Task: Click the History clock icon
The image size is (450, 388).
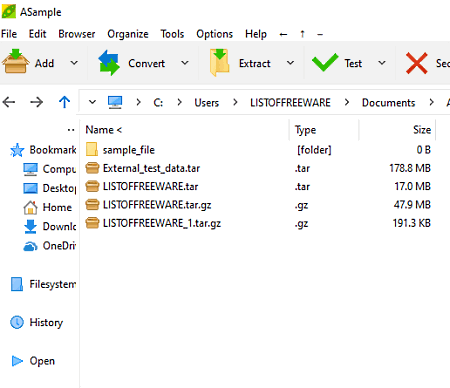Action: pyautogui.click(x=17, y=322)
